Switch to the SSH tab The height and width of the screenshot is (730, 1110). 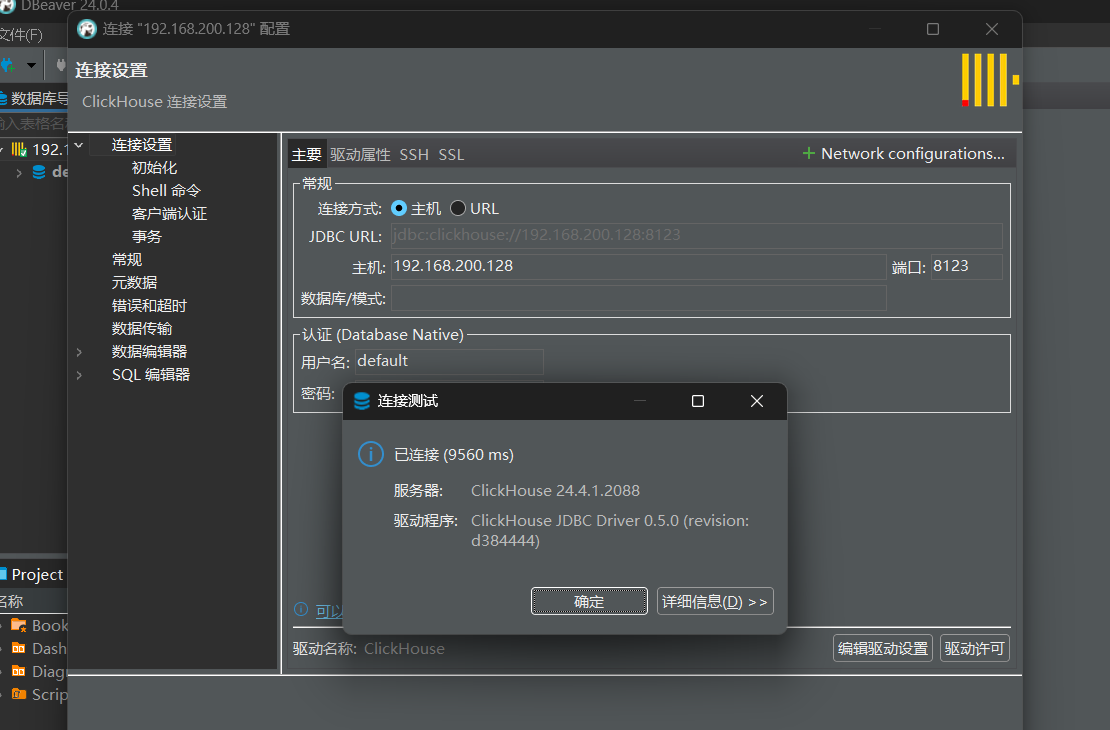(x=413, y=154)
